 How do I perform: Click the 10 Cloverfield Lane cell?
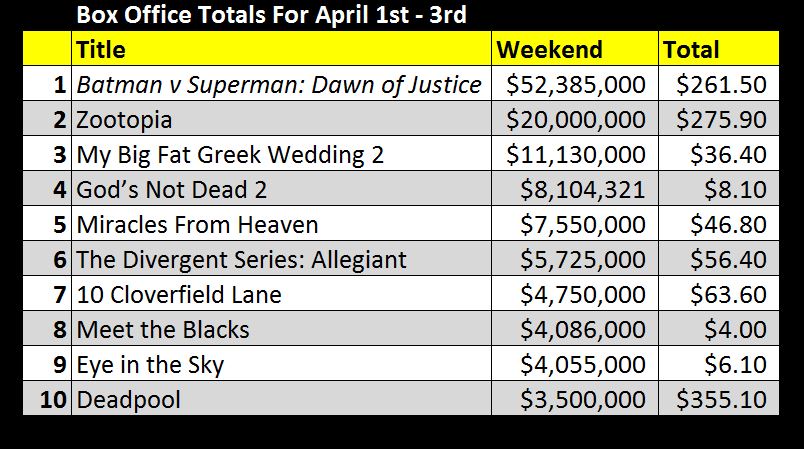(x=179, y=295)
